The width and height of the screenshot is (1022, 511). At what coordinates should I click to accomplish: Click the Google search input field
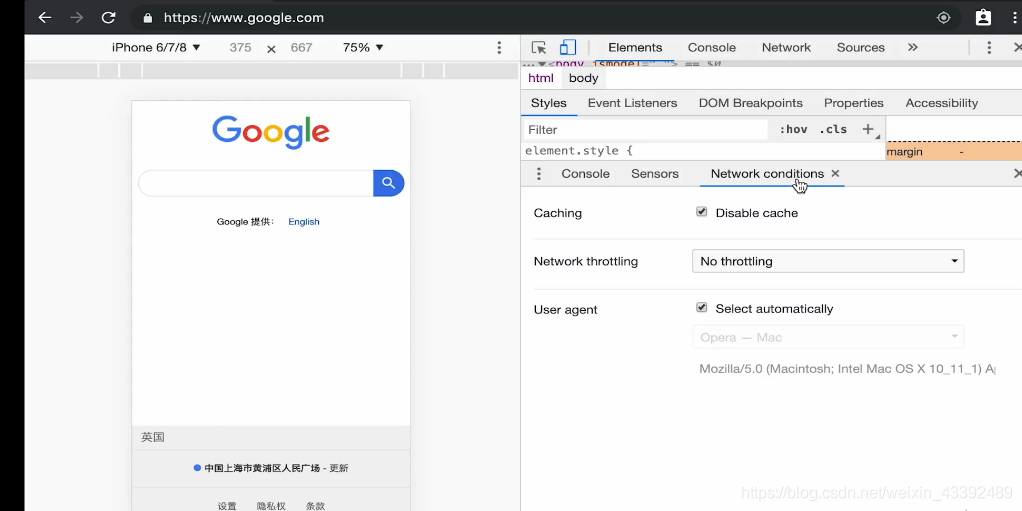[x=256, y=183]
